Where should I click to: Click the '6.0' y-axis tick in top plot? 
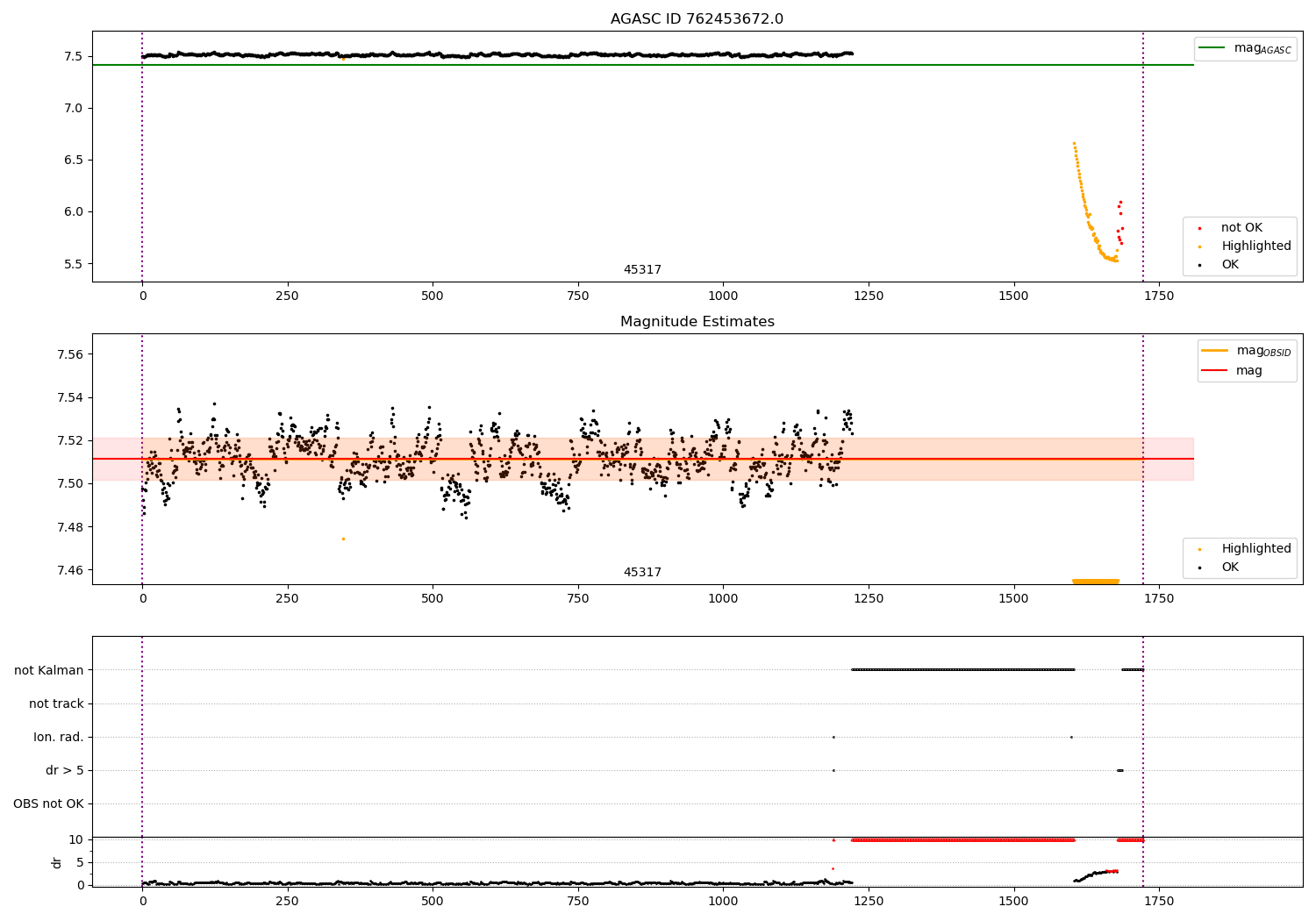tap(74, 211)
